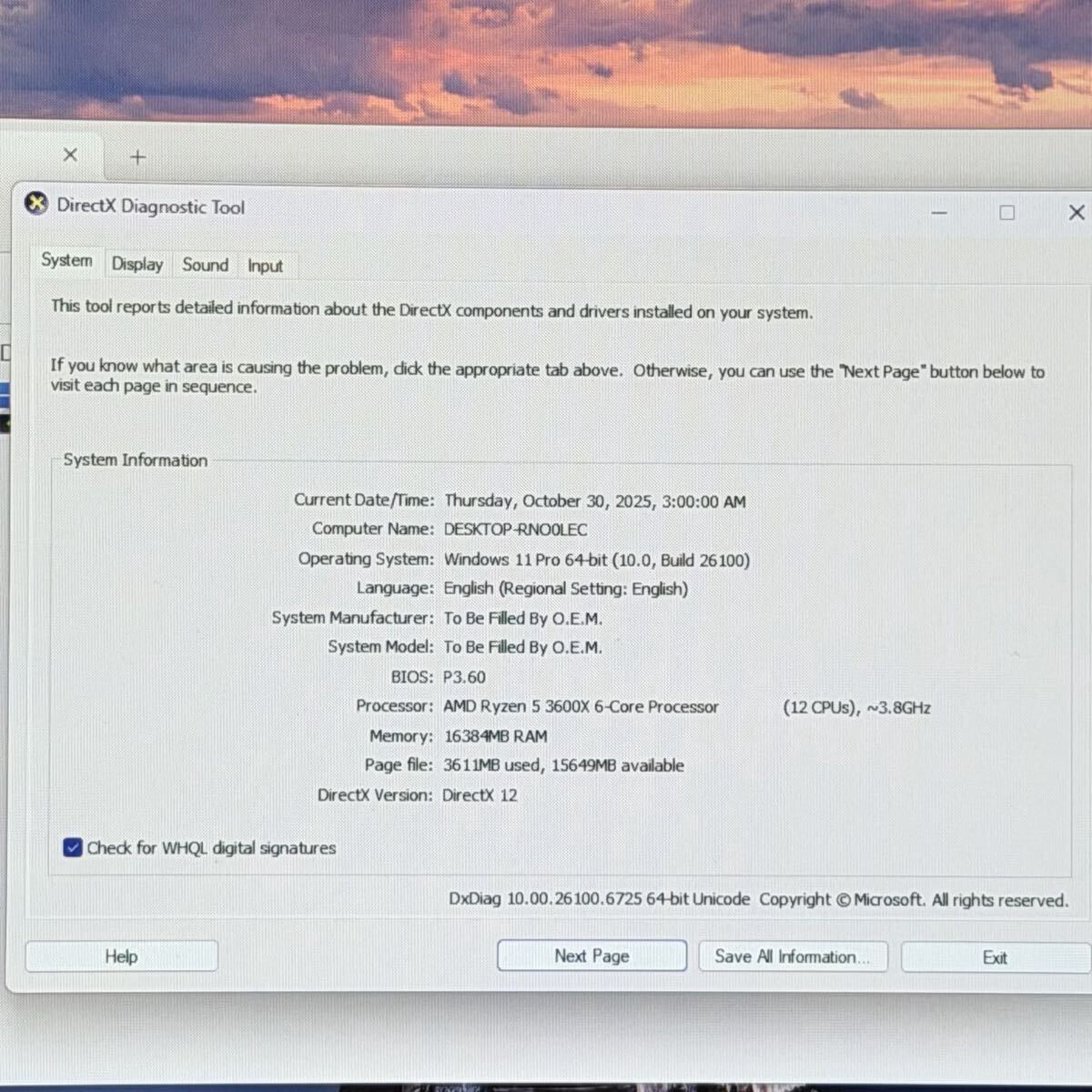Image resolution: width=1092 pixels, height=1092 pixels.
Task: Click the Help button
Action: pos(121,955)
